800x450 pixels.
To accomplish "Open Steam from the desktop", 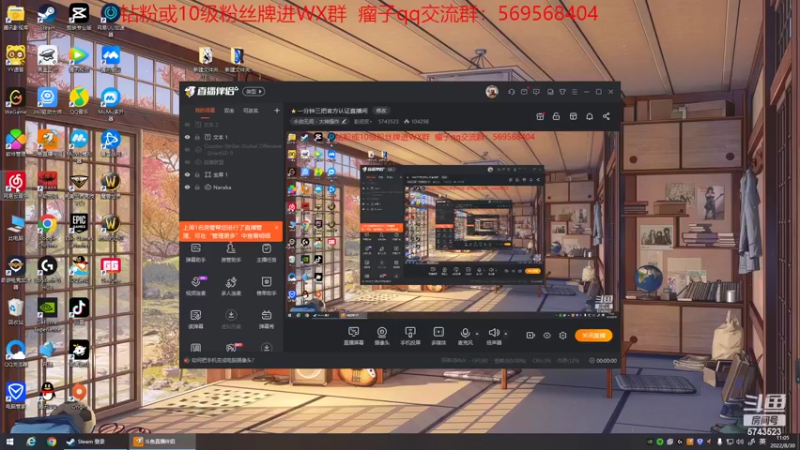I will tap(47, 15).
